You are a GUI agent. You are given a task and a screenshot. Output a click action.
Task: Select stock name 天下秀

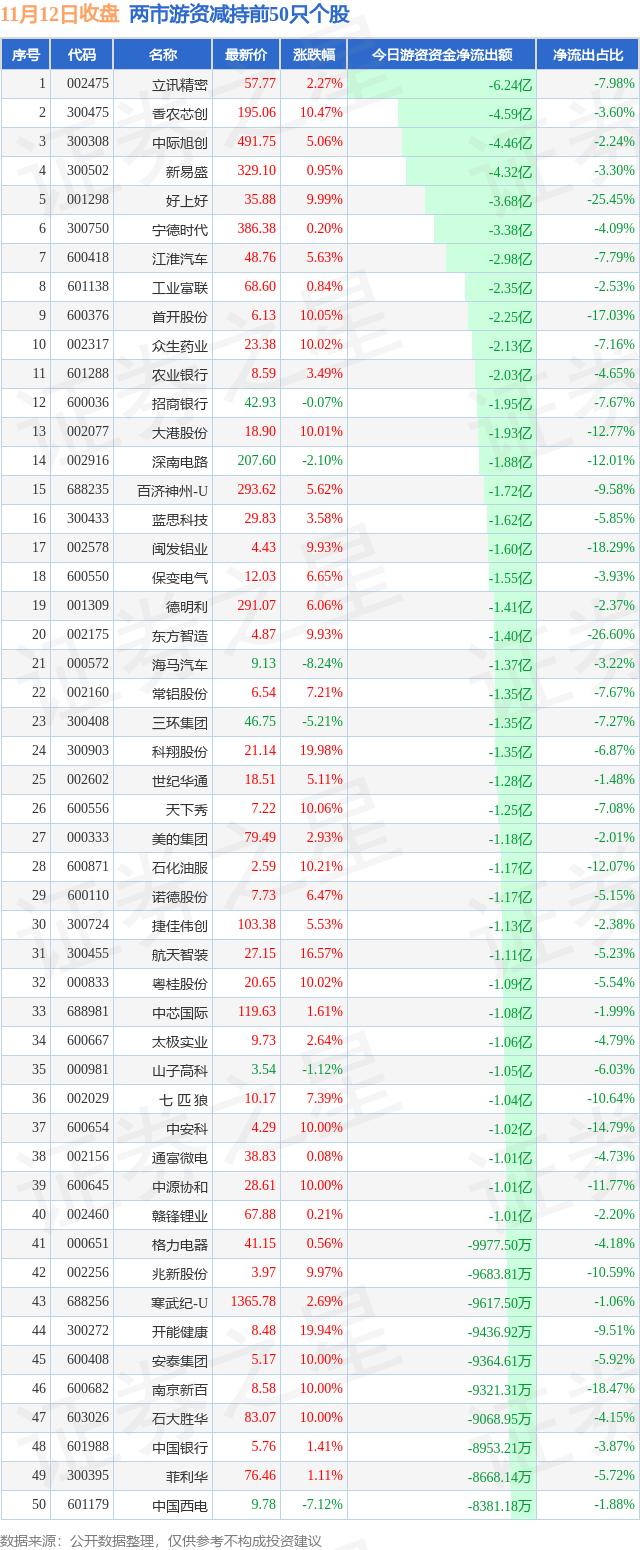[x=187, y=809]
